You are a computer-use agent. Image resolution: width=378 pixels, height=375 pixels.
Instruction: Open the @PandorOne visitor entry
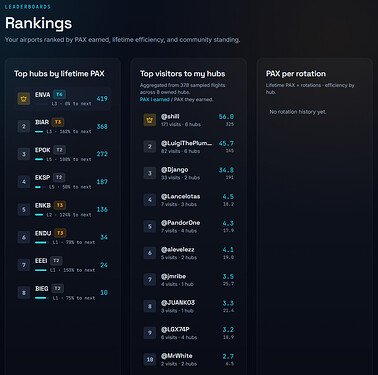(x=189, y=226)
